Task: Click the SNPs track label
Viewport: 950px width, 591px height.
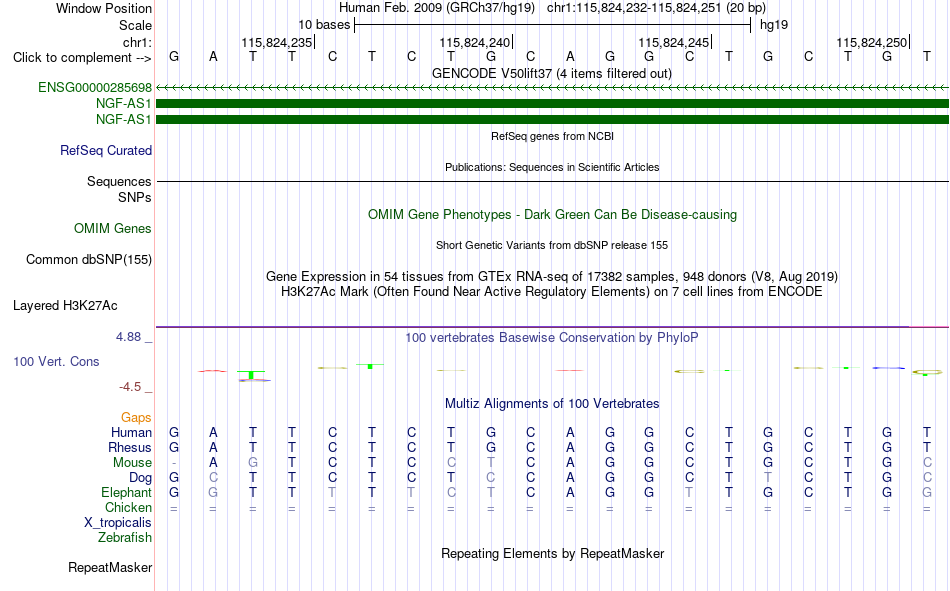Action: click(x=135, y=197)
